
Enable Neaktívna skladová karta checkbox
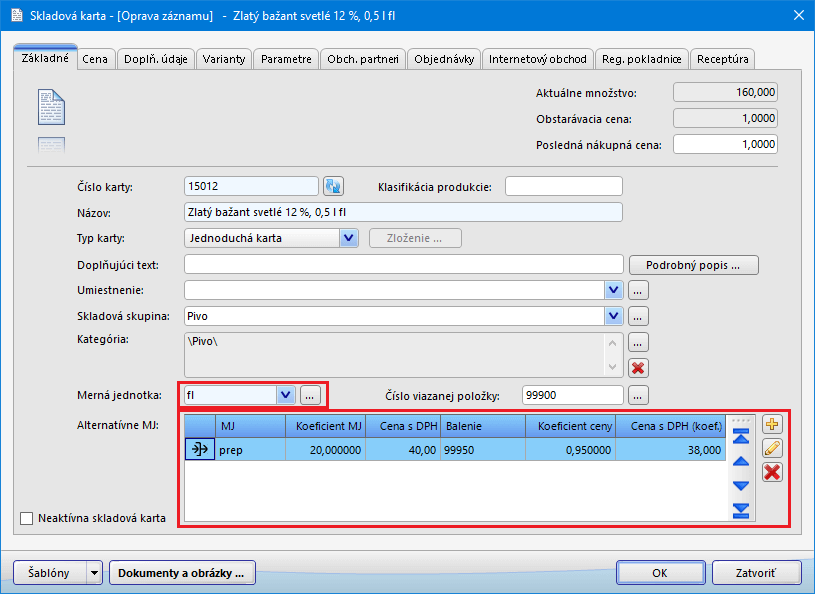pyautogui.click(x=27, y=518)
